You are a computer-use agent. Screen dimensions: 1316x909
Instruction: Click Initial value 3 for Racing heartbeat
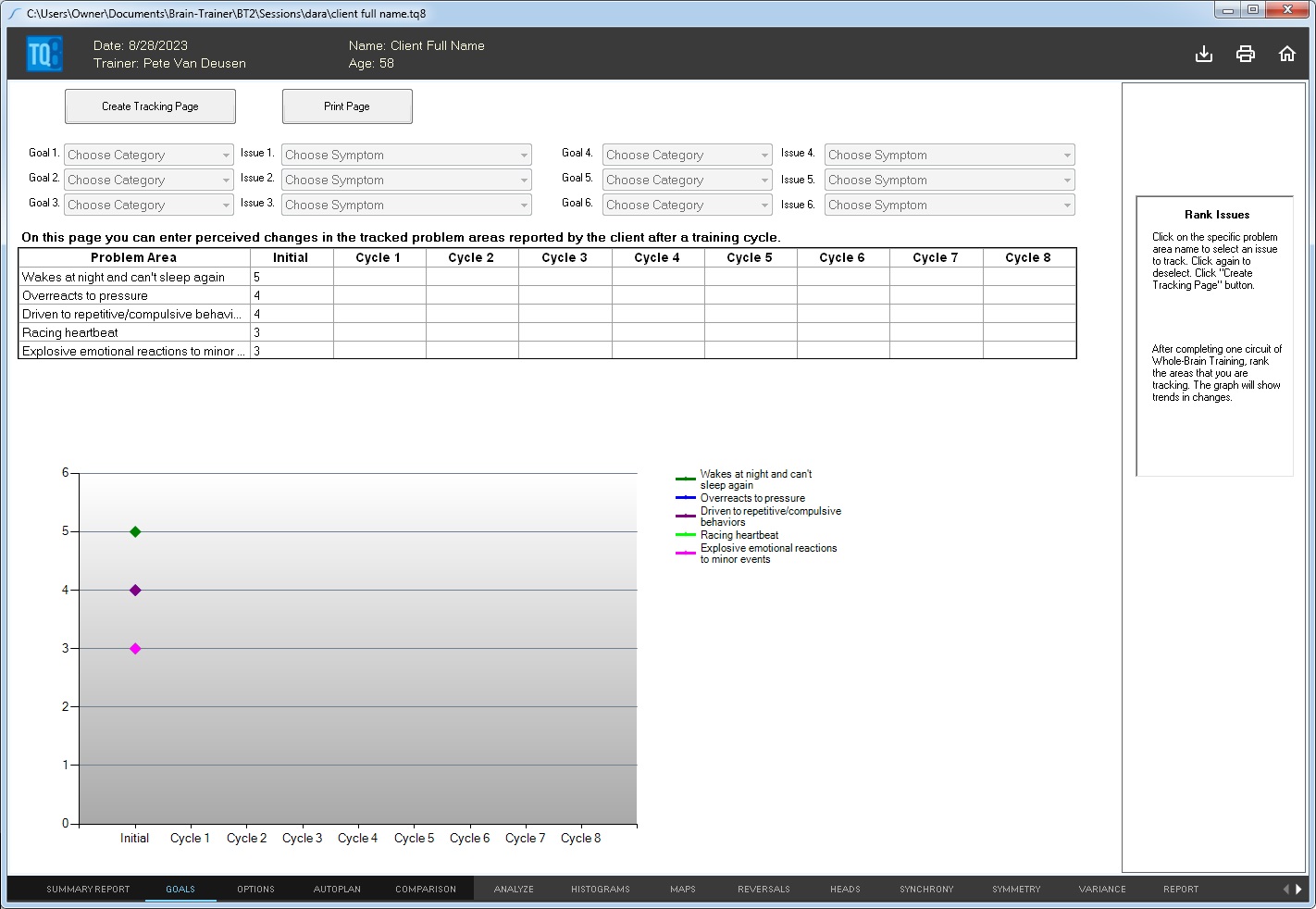pos(292,332)
